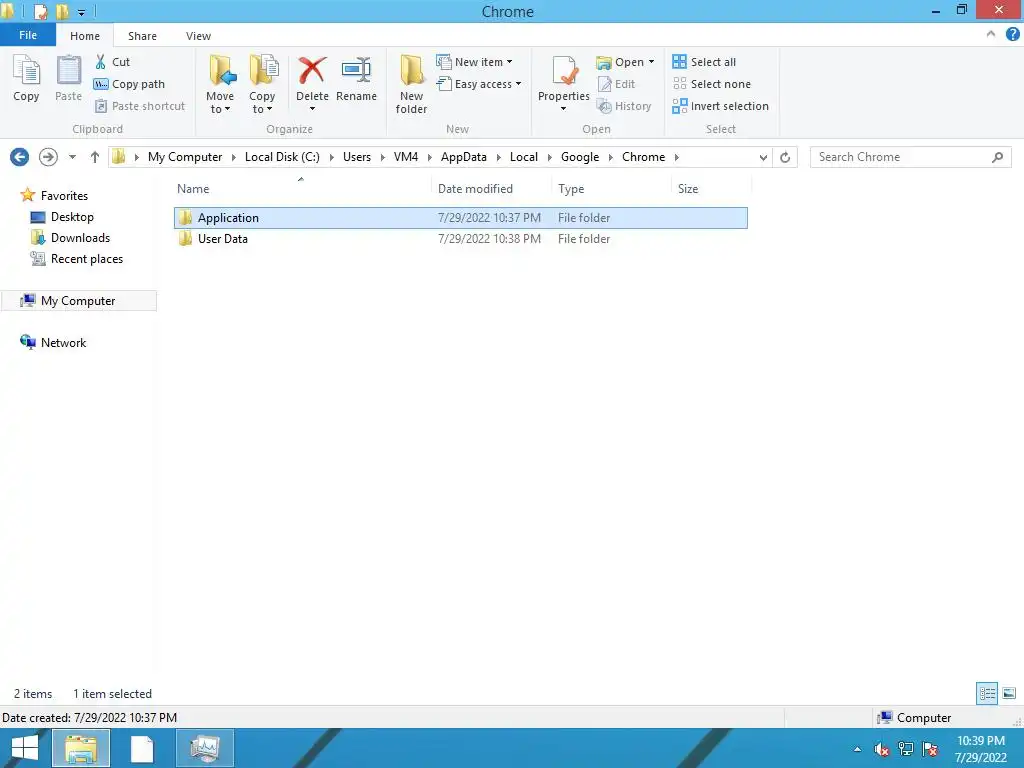Screen dimensions: 1024x768
Task: Select Network in navigation pane
Action: tap(54, 343)
